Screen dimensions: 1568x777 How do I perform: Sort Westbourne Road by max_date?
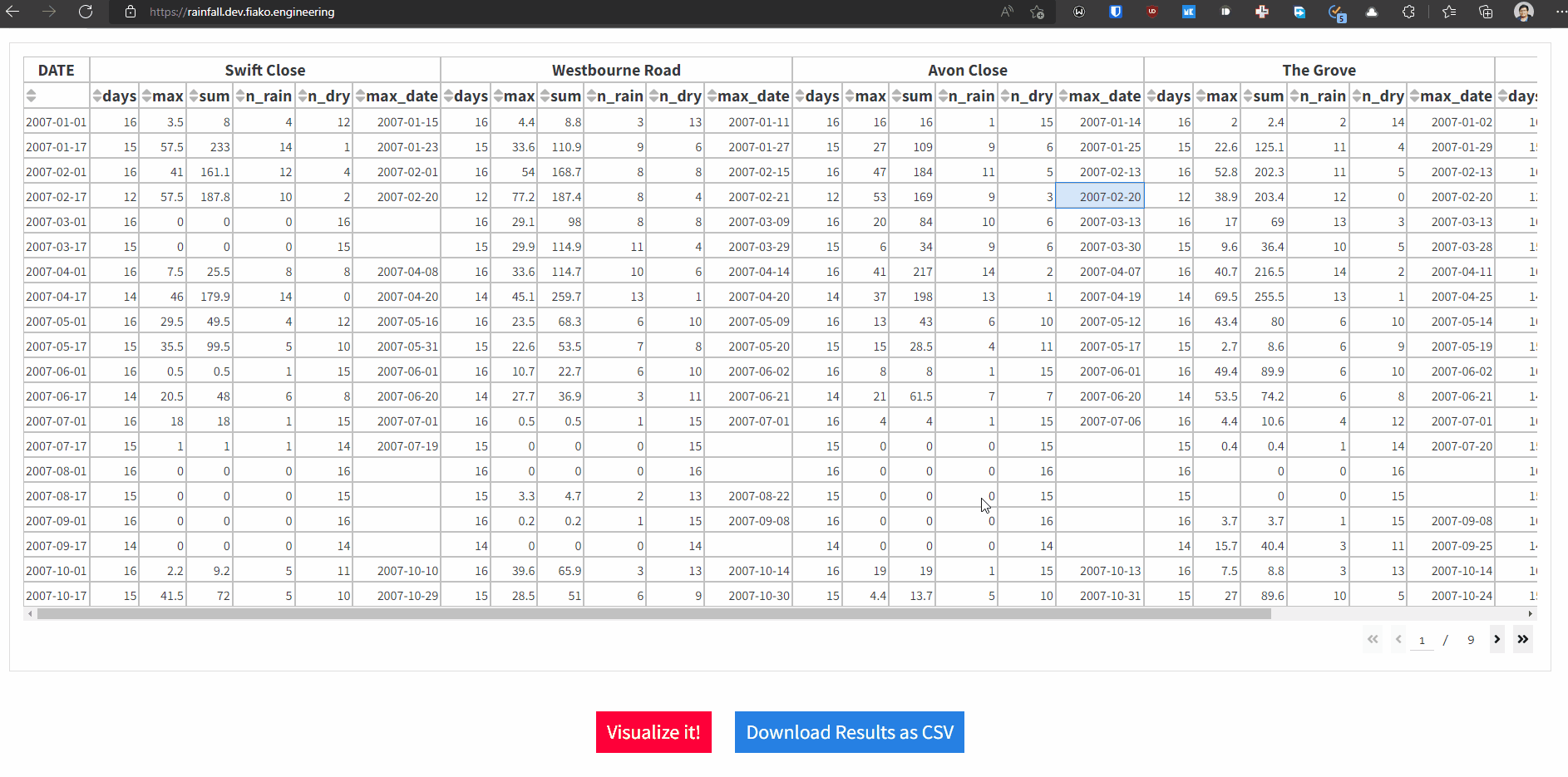tap(712, 96)
